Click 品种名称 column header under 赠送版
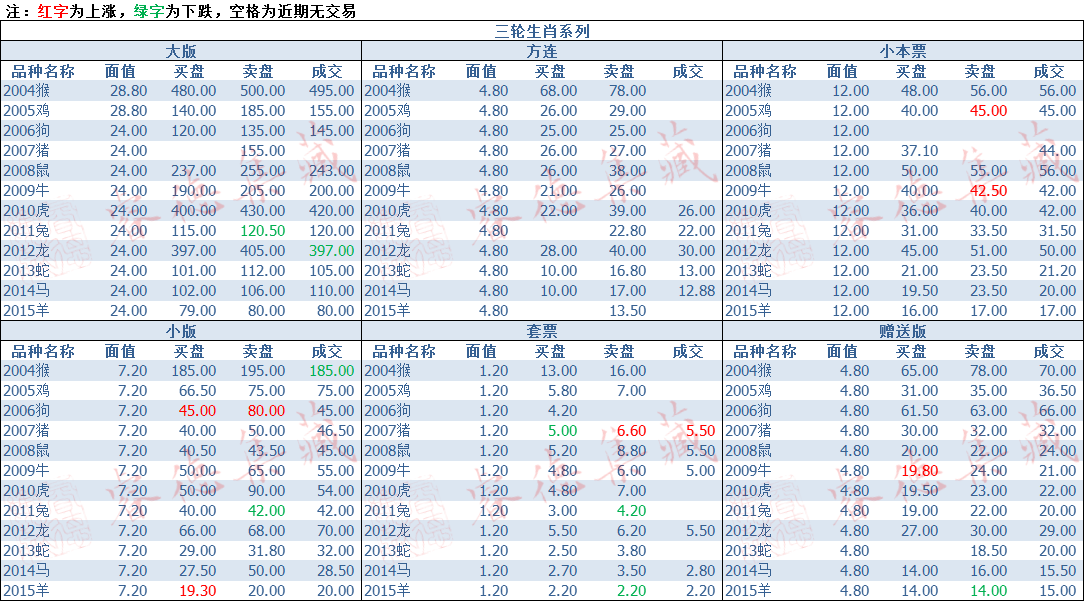 pyautogui.click(x=765, y=351)
